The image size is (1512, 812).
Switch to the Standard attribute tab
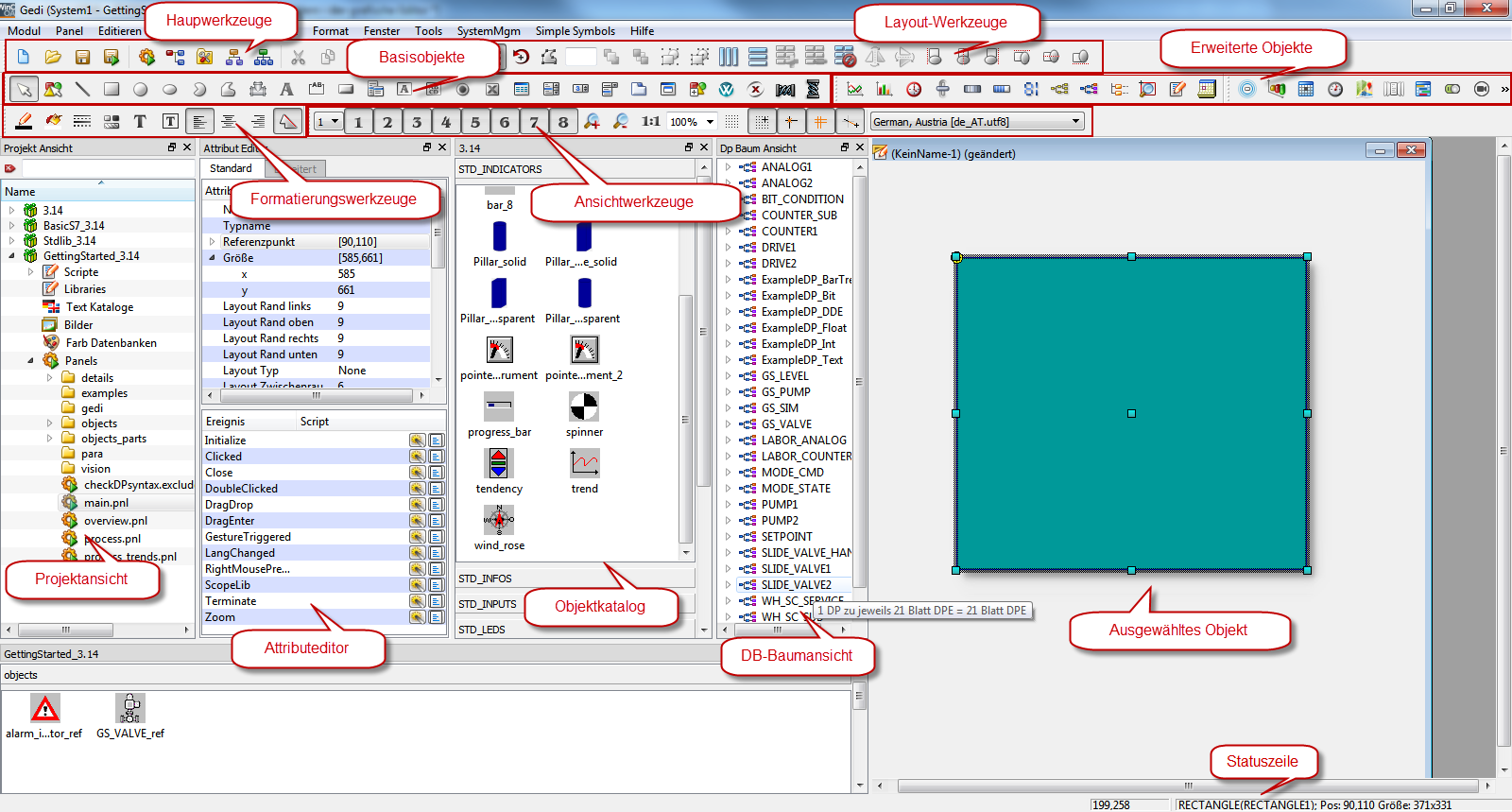pyautogui.click(x=231, y=168)
